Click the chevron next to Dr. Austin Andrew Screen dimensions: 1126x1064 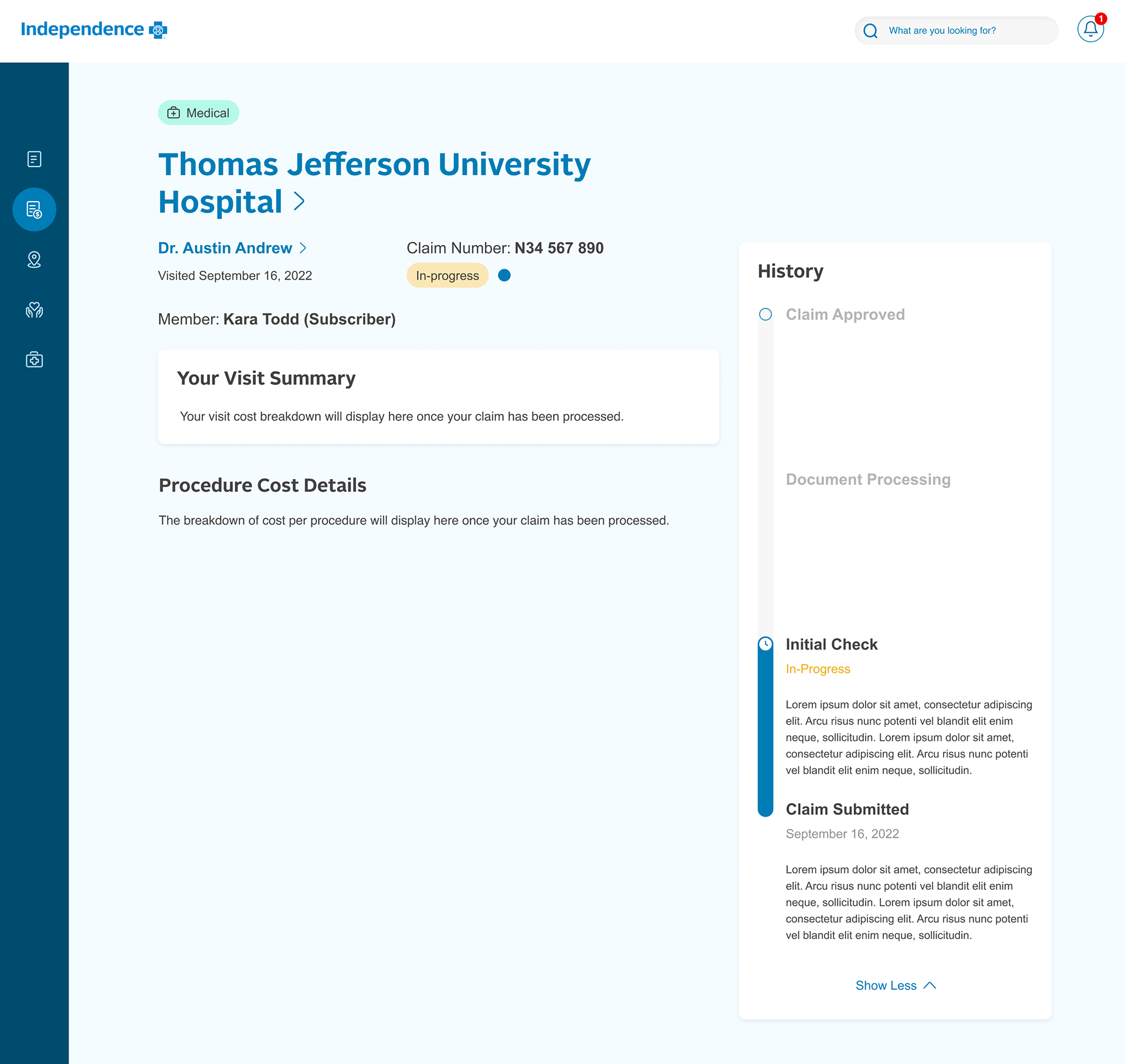point(303,248)
